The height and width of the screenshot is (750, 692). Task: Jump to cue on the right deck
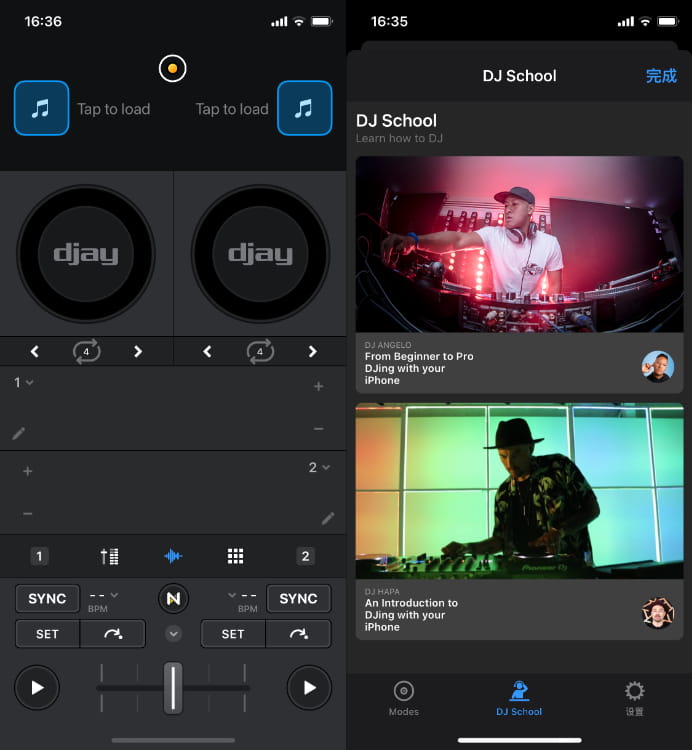pos(298,634)
